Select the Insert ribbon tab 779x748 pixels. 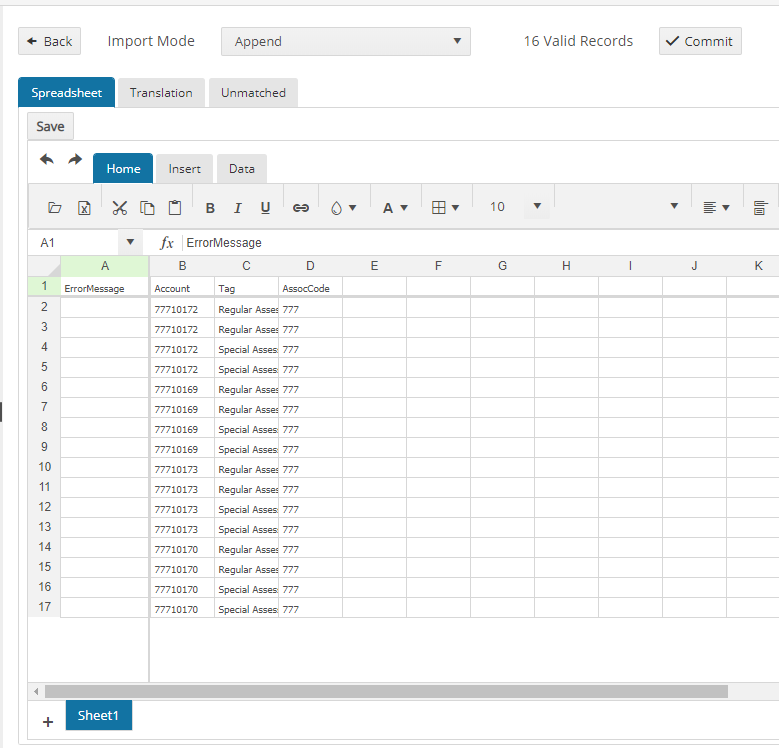coord(184,168)
